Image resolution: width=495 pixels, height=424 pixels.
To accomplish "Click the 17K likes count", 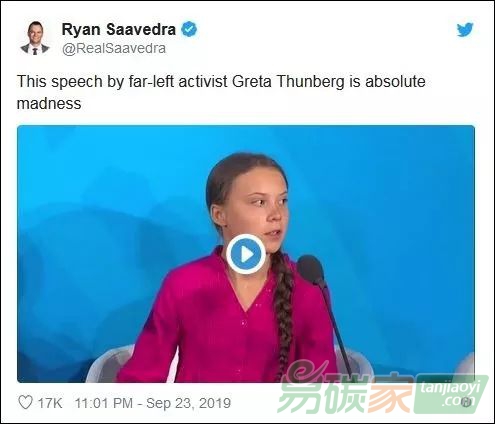I will (50, 403).
